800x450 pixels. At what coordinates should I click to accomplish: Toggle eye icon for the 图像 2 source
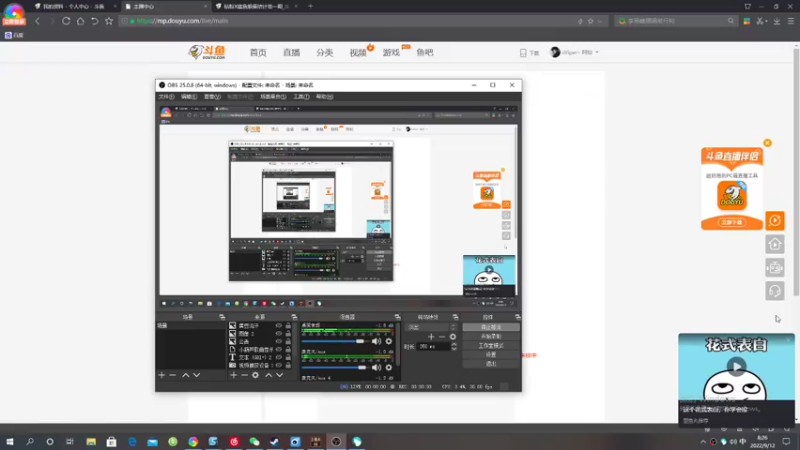coord(279,334)
